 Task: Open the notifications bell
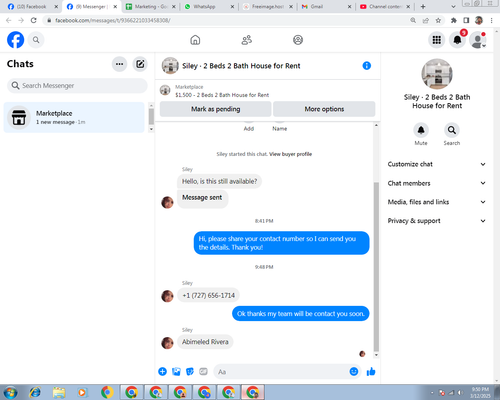coord(457,40)
